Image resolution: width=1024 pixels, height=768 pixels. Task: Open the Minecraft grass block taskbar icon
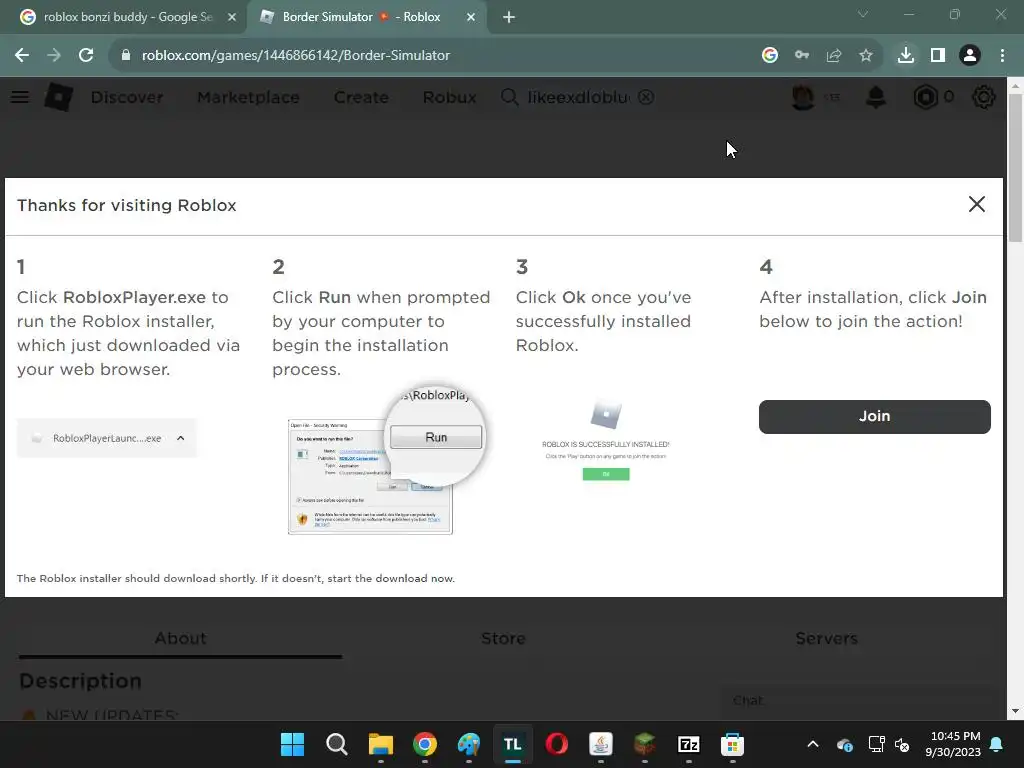pyautogui.click(x=645, y=744)
